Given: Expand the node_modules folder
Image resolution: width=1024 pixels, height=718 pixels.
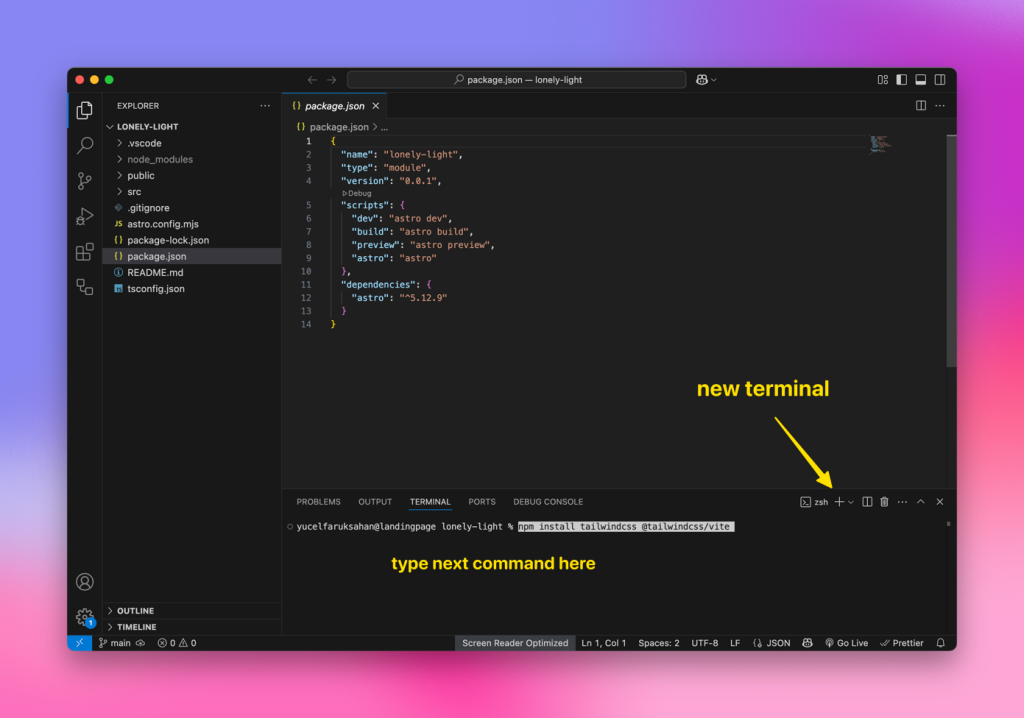Looking at the screenshot, I should (160, 159).
